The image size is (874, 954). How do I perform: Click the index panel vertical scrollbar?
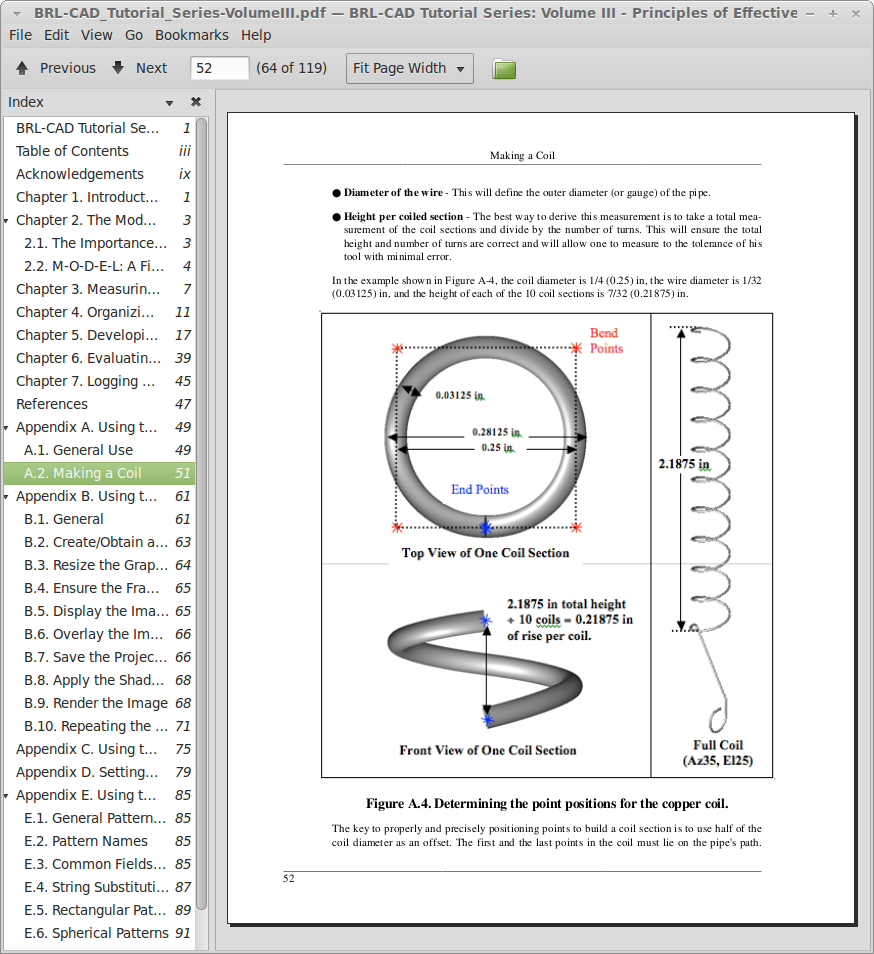[202, 500]
